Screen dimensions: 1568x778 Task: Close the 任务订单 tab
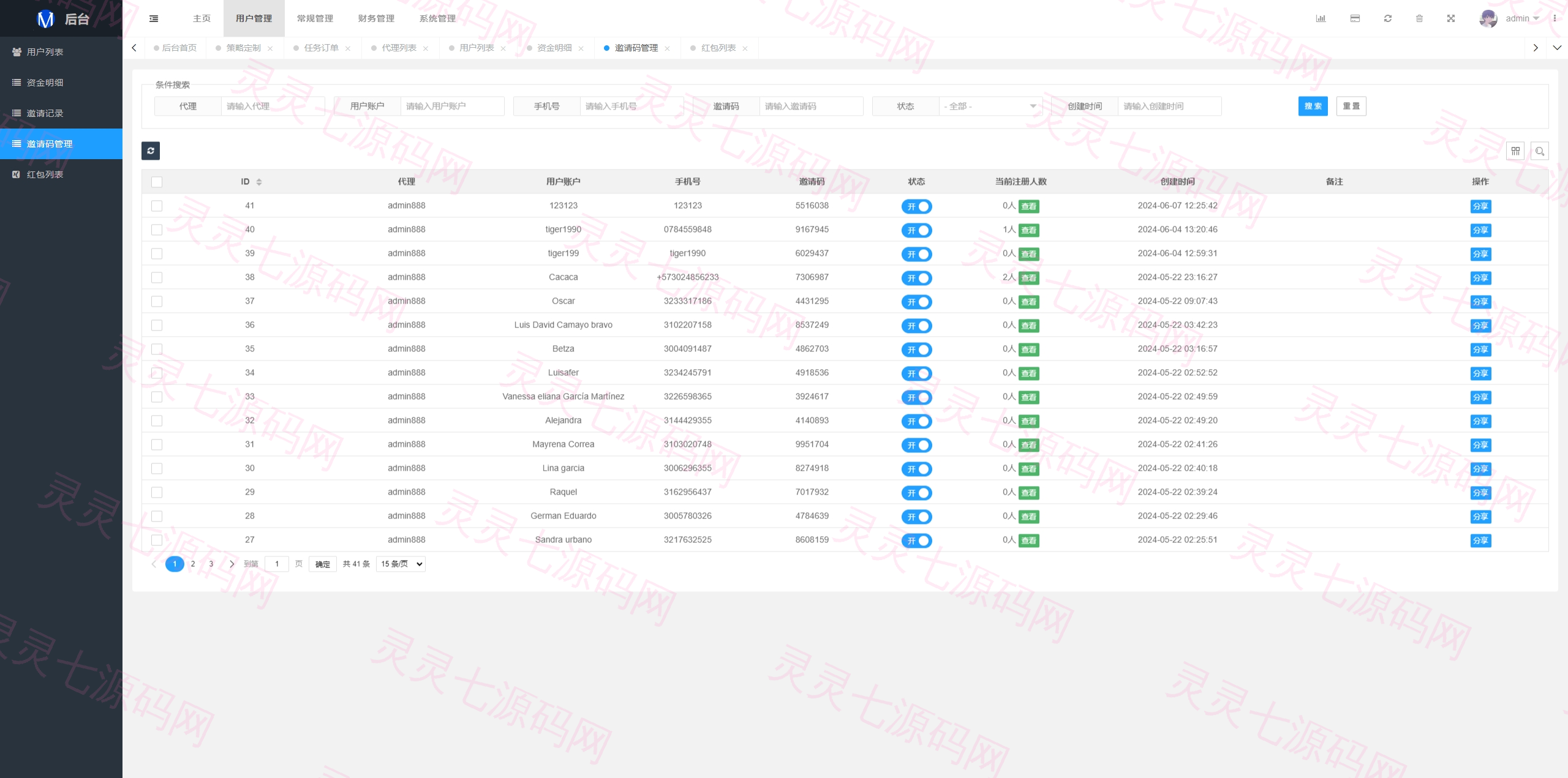[348, 48]
